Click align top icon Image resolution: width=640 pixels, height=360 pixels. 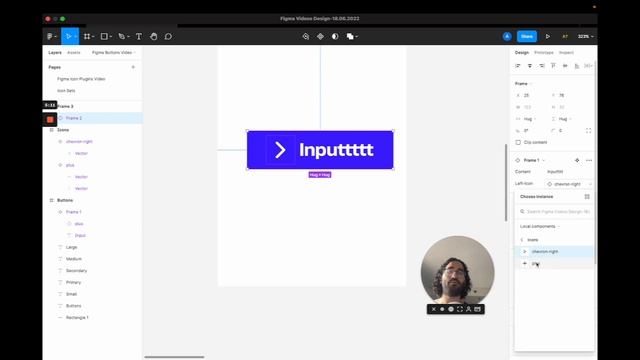click(553, 66)
